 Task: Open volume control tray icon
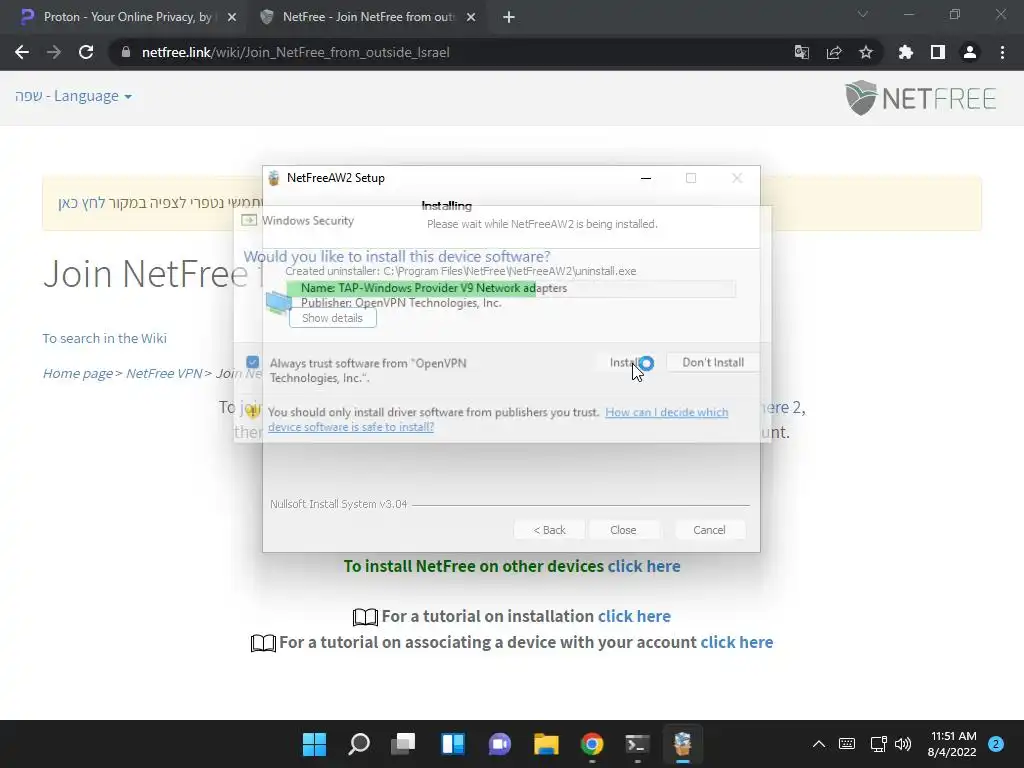pyautogui.click(x=903, y=744)
